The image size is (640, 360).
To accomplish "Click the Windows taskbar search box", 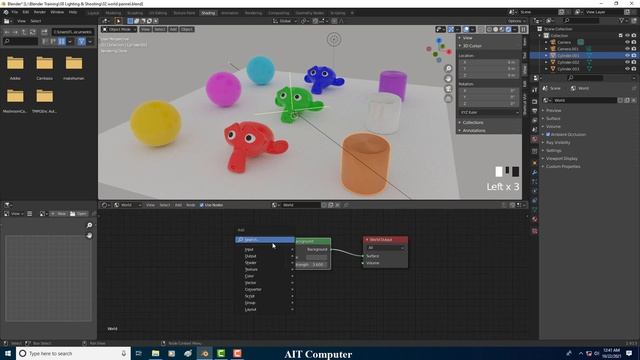I will [73, 353].
